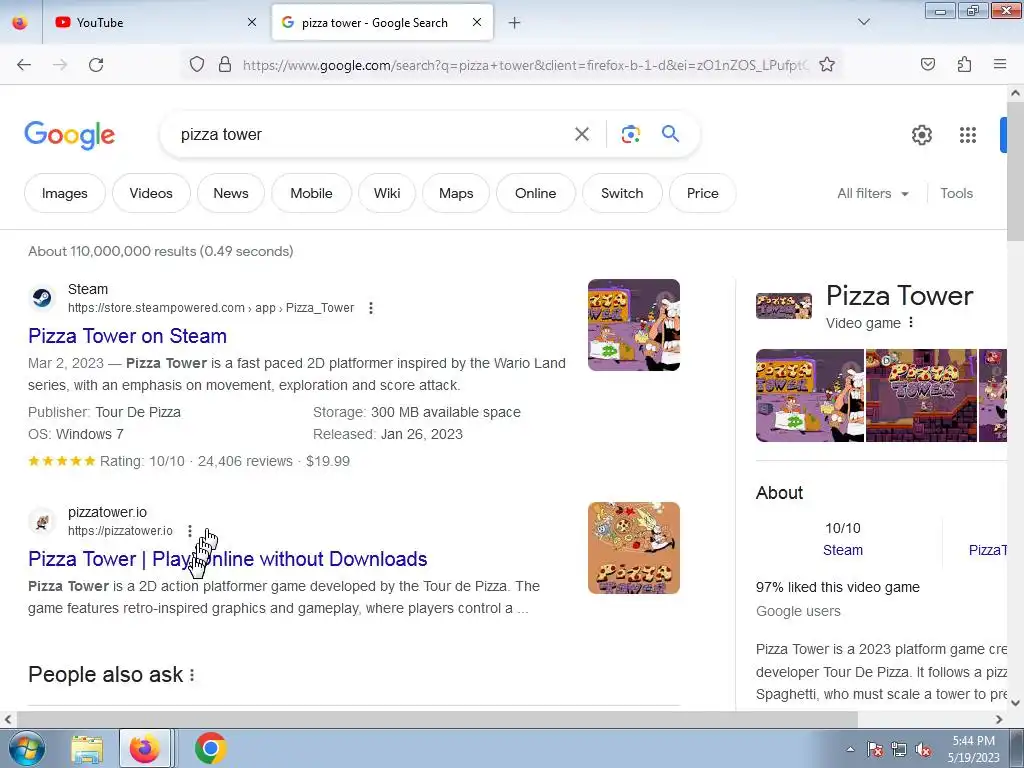Screen dimensions: 1024x768
Task: Close the pizza tower Google Search tab
Action: coord(477,22)
